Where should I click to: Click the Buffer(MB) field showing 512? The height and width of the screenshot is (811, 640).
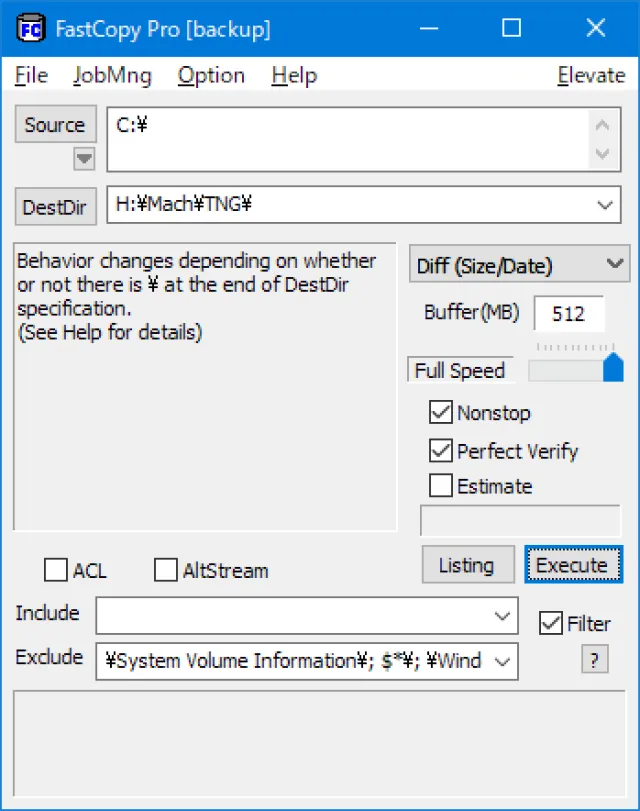click(569, 313)
